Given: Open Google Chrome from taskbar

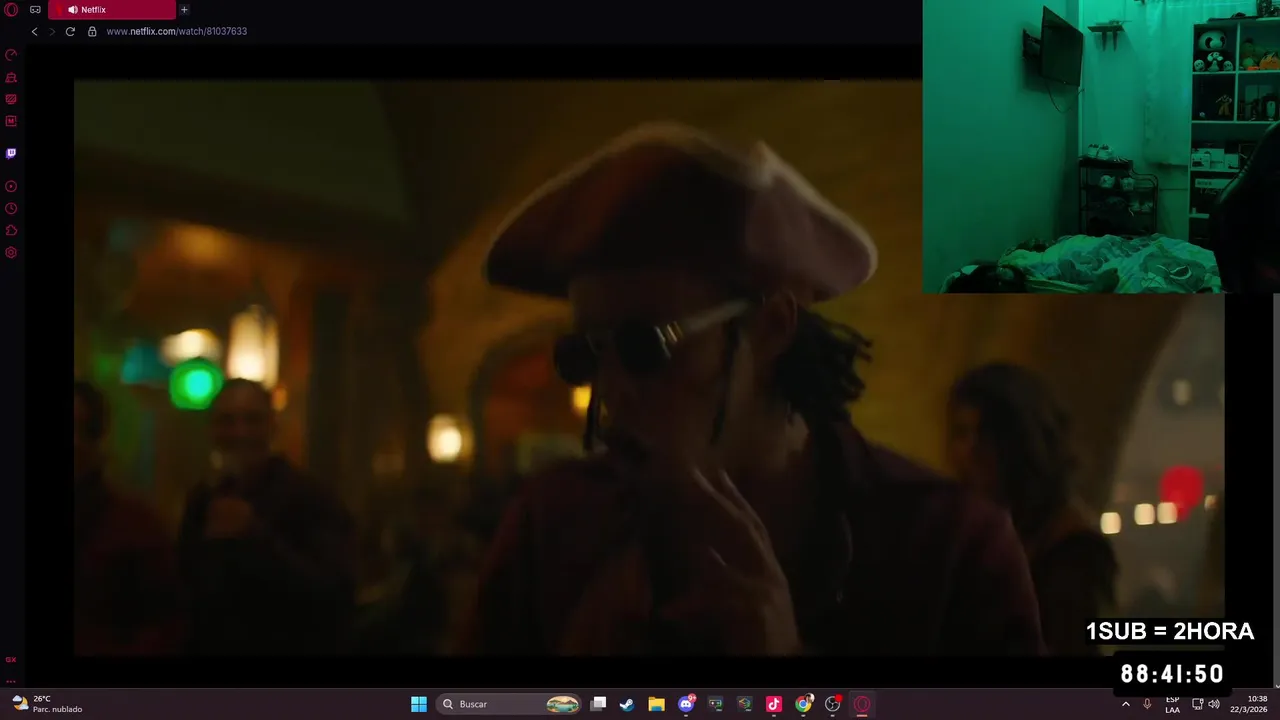Looking at the screenshot, I should [803, 704].
